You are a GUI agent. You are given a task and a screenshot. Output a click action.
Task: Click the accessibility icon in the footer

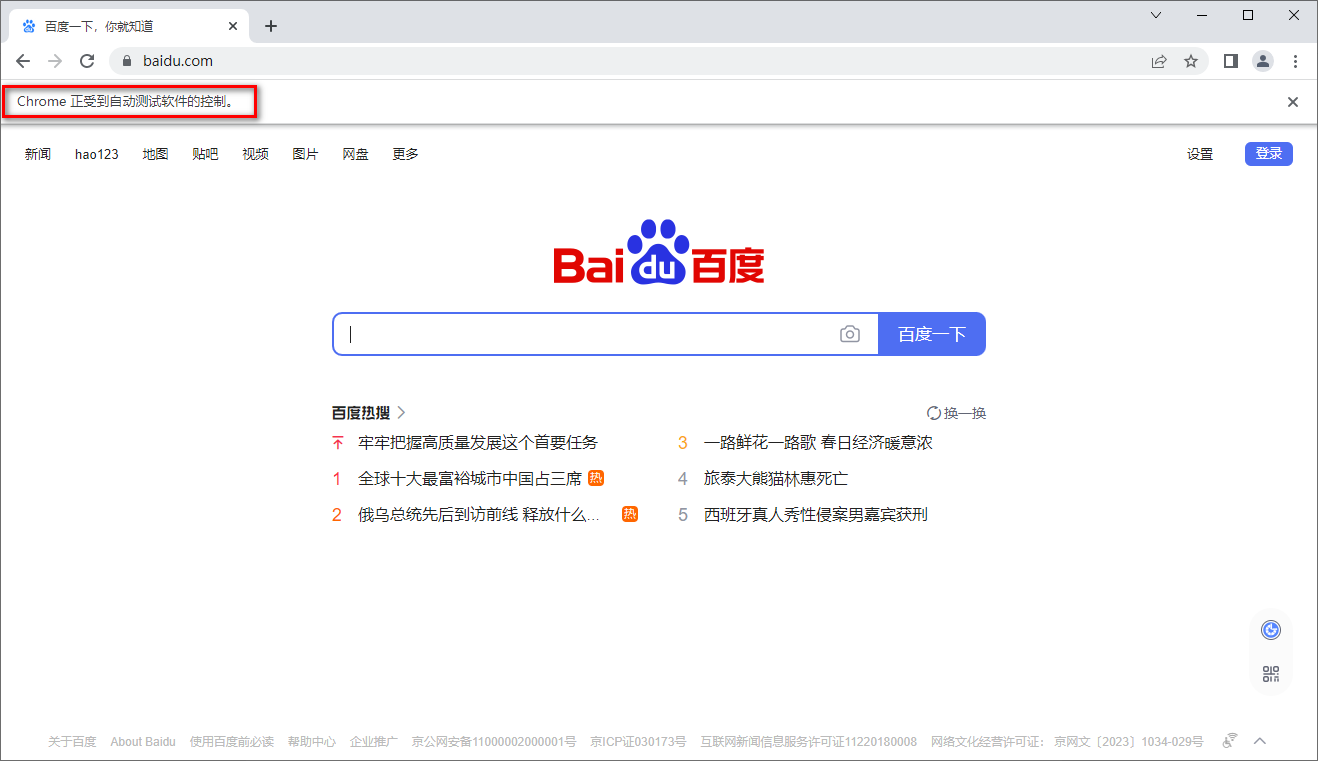(1230, 741)
